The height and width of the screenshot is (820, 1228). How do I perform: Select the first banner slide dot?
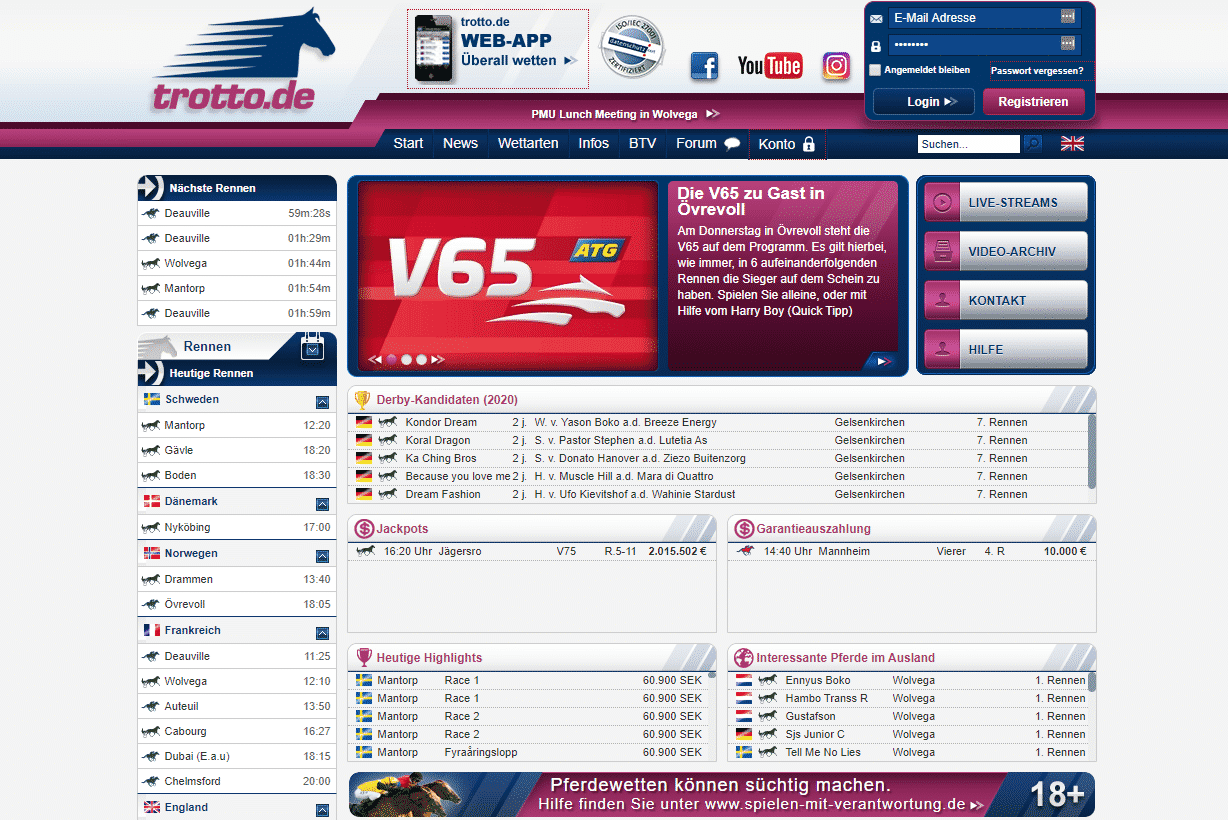393,359
